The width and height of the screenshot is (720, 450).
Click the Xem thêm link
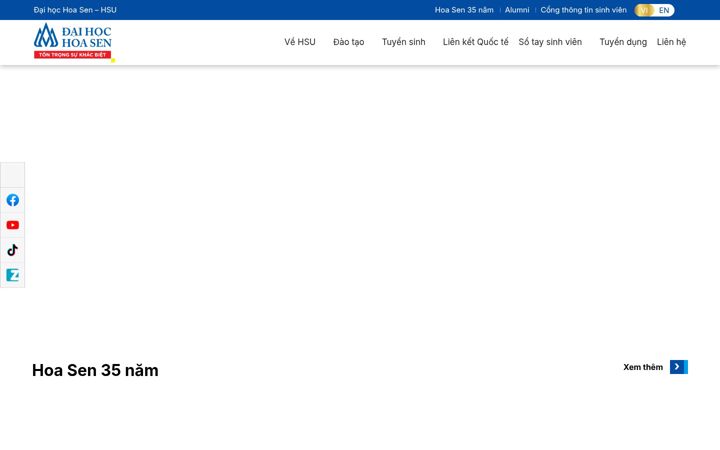tap(643, 367)
